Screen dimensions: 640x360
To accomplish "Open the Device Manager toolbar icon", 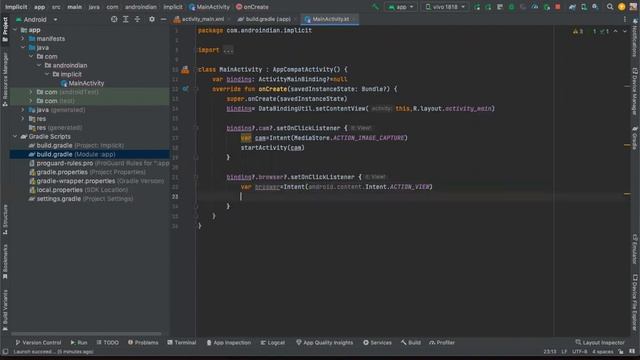I will pyautogui.click(x=584, y=7).
